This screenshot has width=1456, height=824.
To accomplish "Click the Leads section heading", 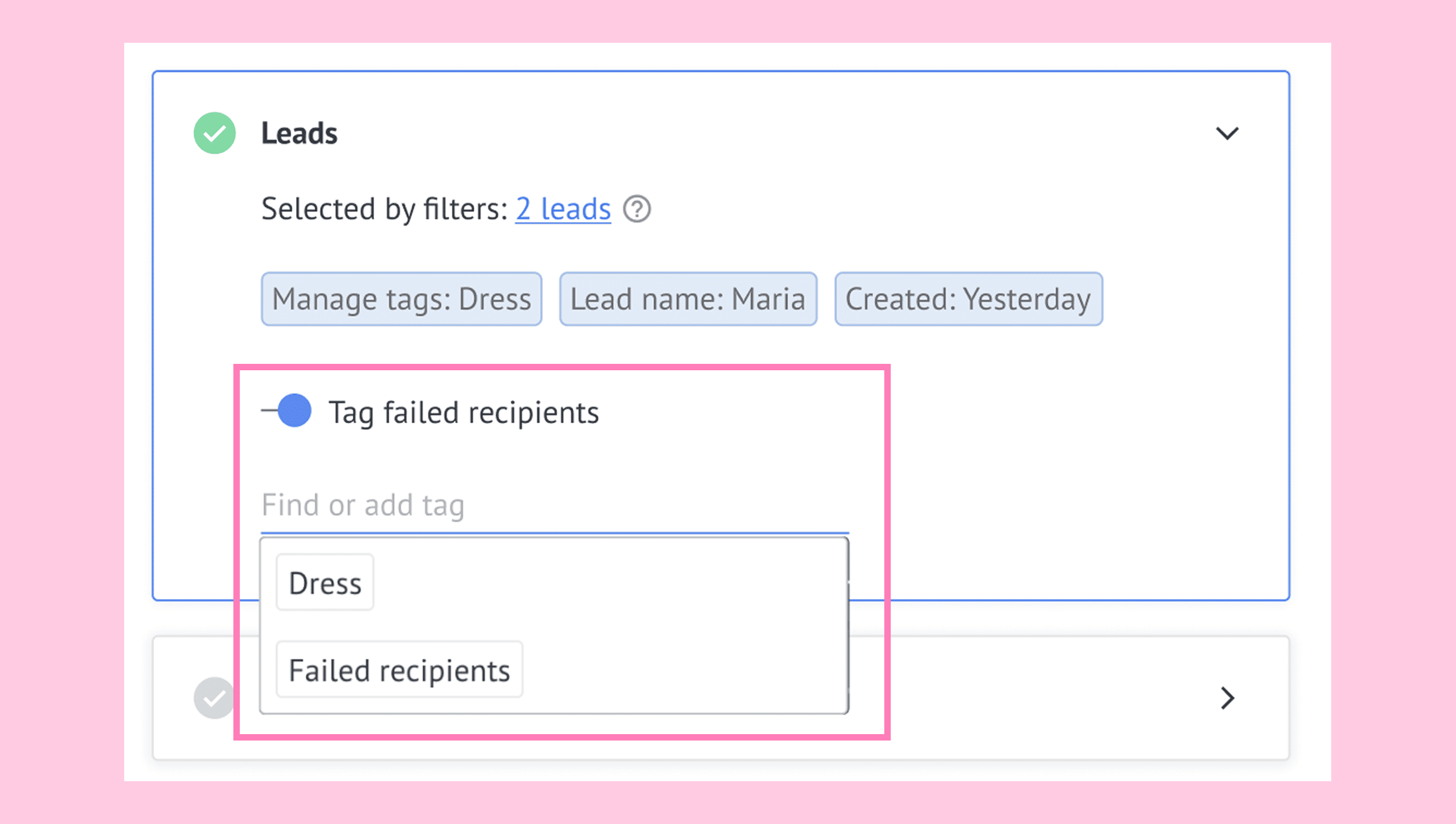I will [x=299, y=134].
